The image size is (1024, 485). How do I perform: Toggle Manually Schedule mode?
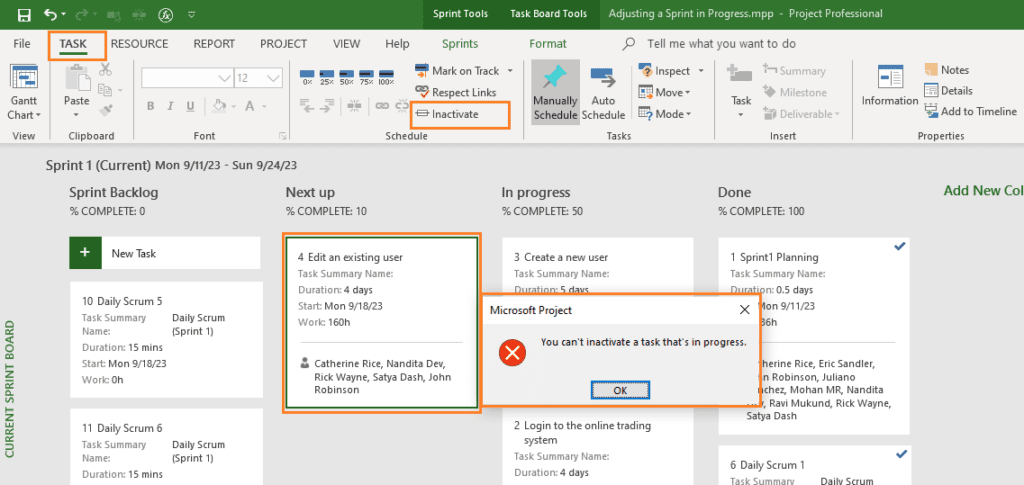(555, 91)
